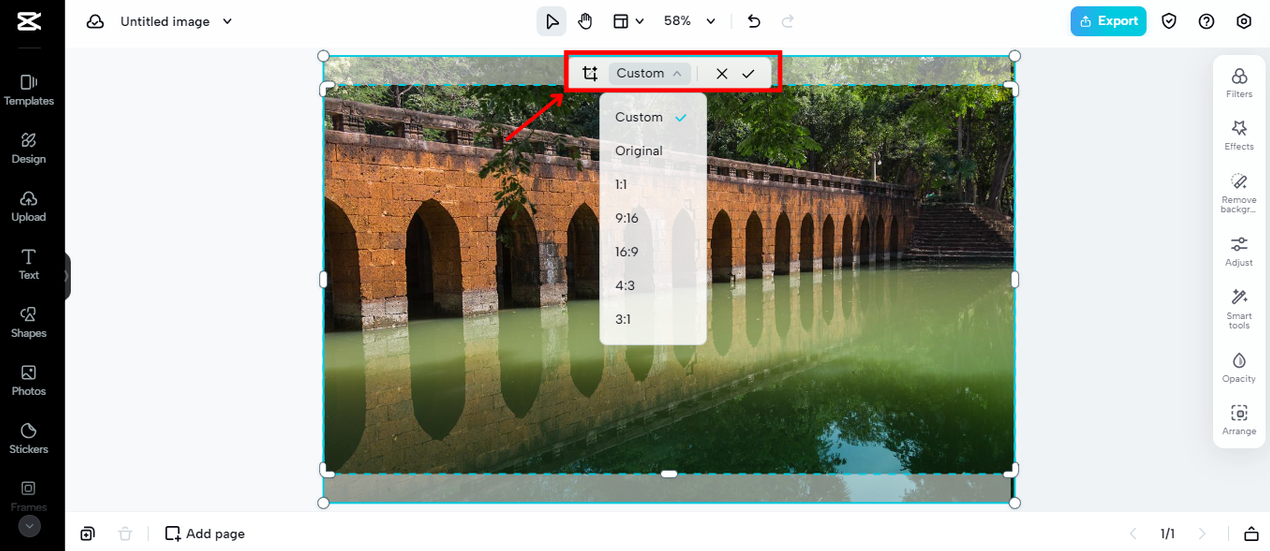This screenshot has width=1270, height=551.
Task: Go to next page arrow
Action: [x=1202, y=534]
